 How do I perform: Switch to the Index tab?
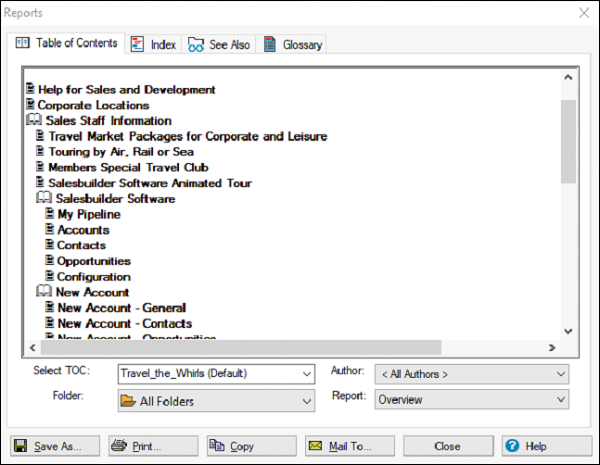click(x=153, y=44)
